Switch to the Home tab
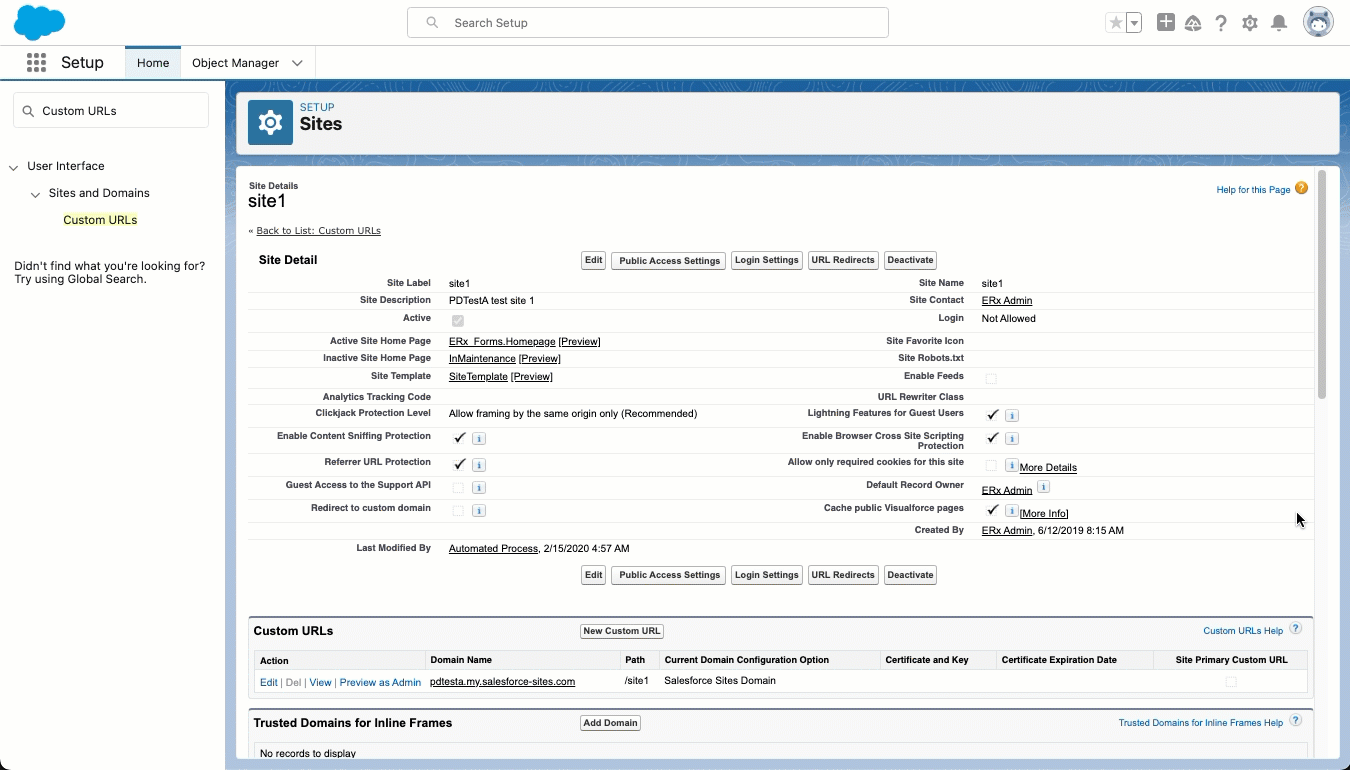 click(x=153, y=63)
